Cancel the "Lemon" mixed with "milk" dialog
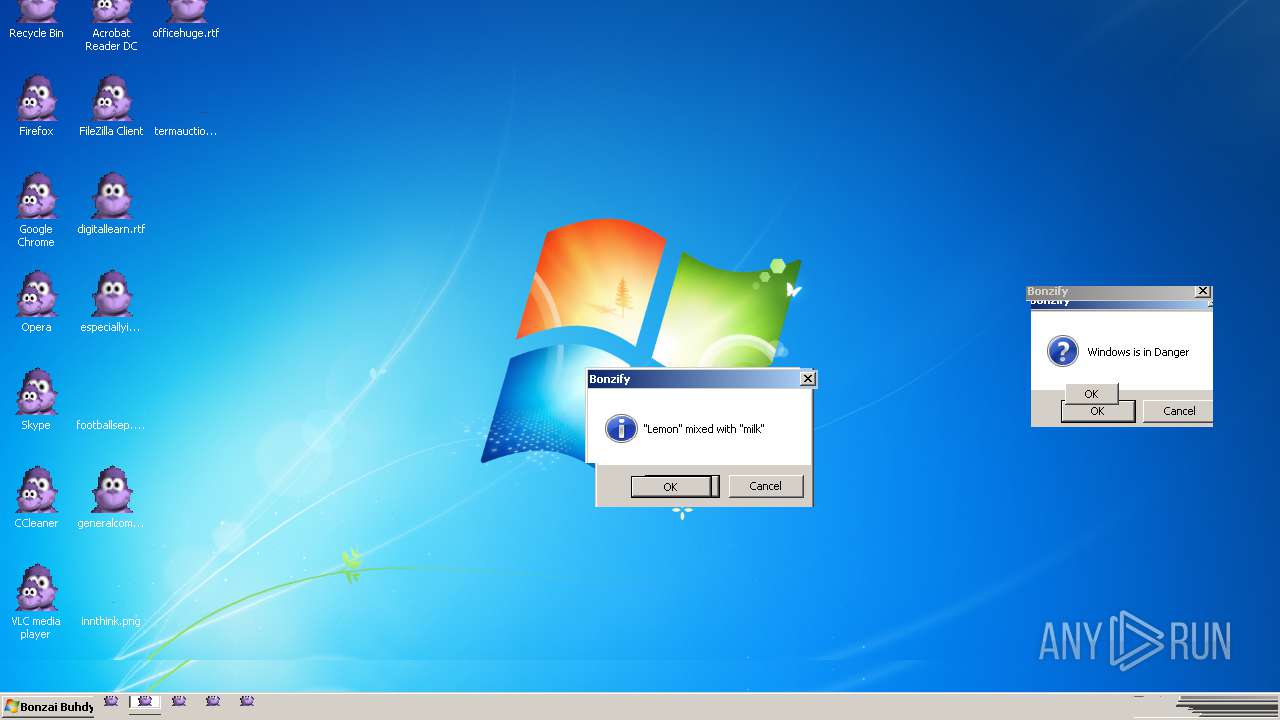This screenshot has height=720, width=1280. (x=765, y=486)
